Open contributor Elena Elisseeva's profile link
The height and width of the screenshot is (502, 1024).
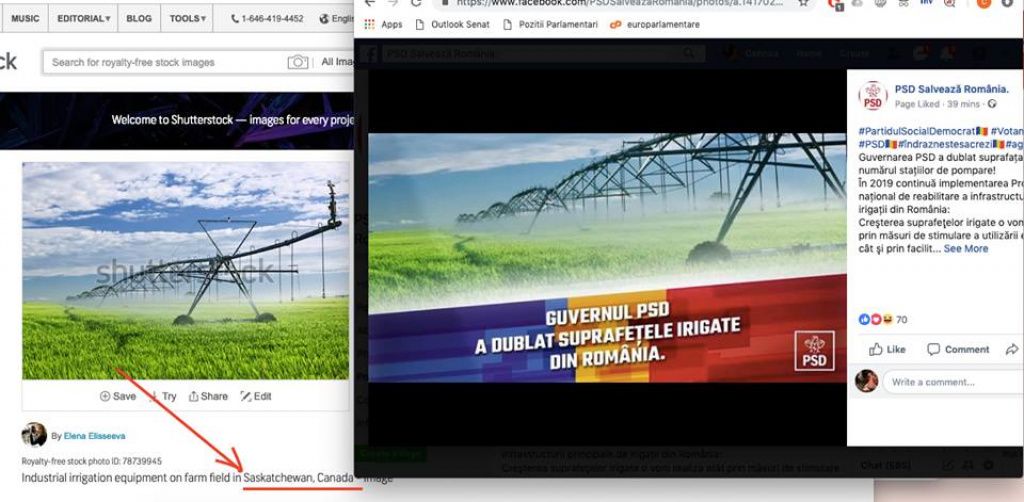(x=95, y=435)
